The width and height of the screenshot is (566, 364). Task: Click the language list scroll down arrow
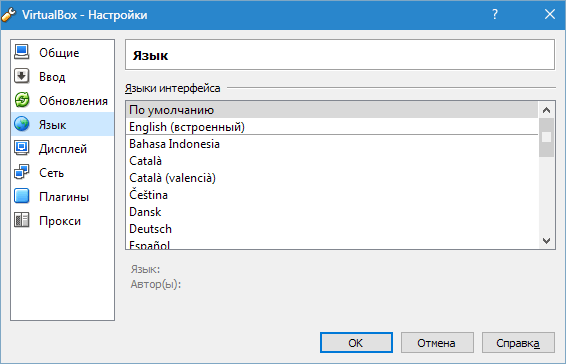[547, 240]
